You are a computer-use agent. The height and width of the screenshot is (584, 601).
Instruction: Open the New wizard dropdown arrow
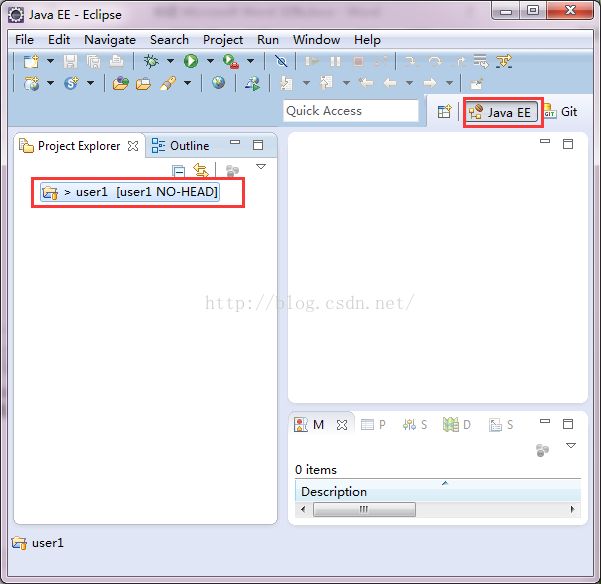tap(50, 61)
